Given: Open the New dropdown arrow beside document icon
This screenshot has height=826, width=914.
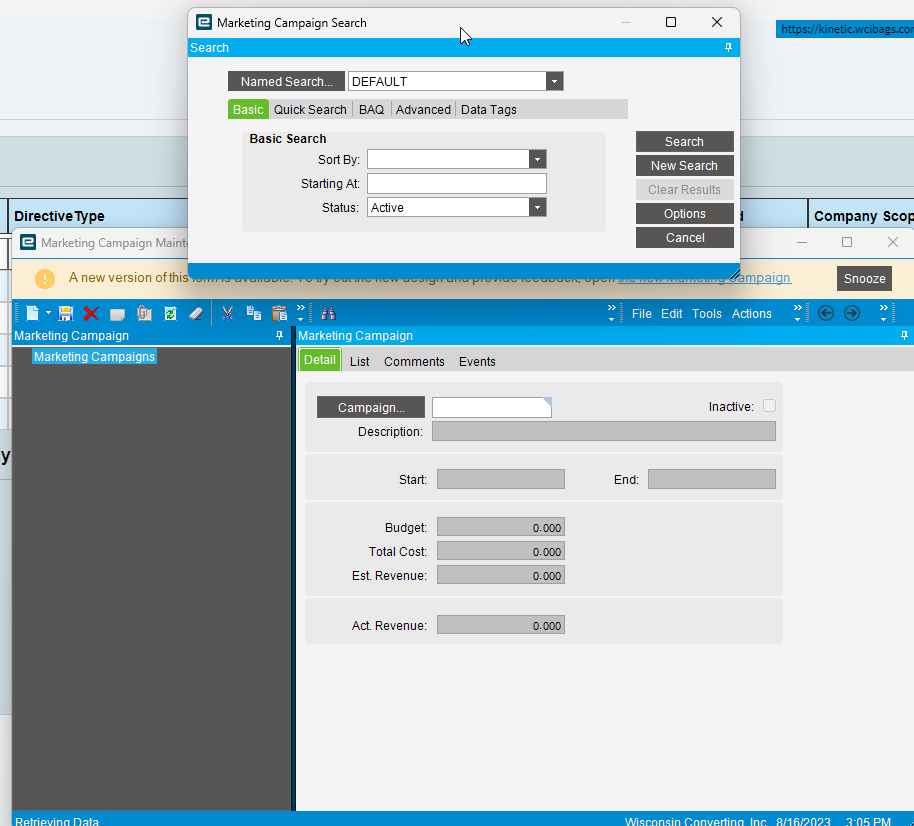Looking at the screenshot, I should [48, 314].
